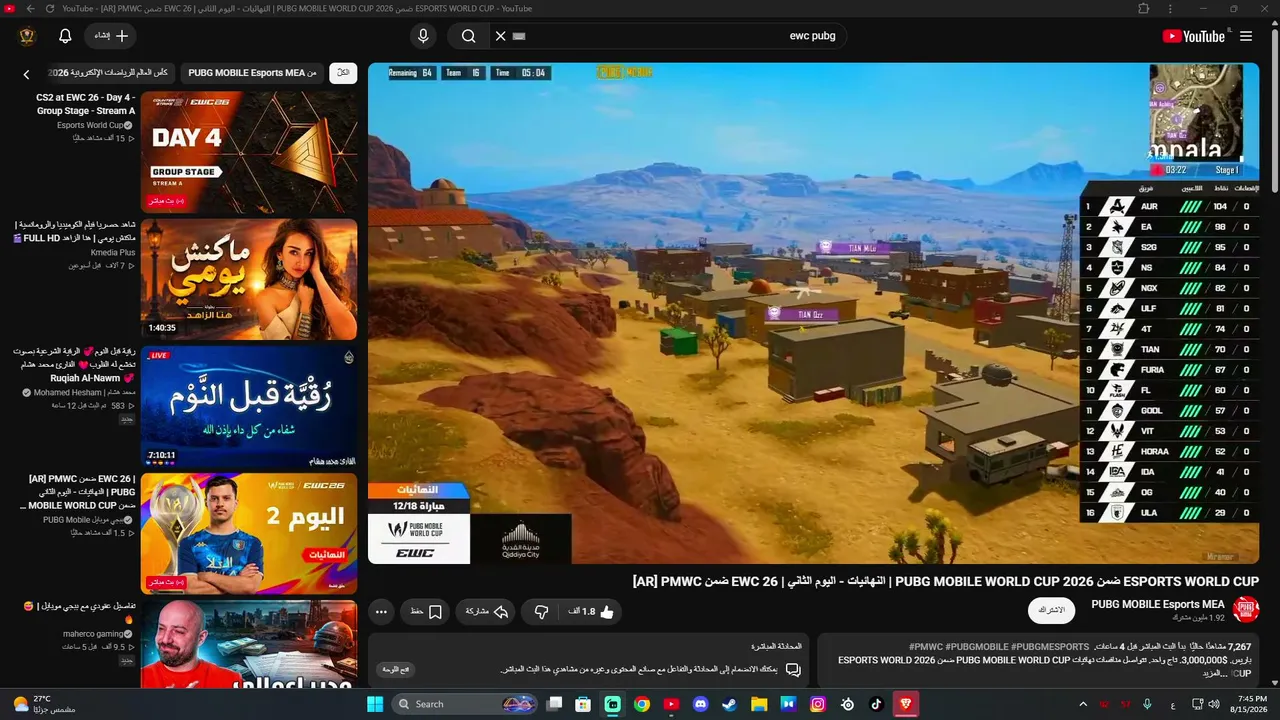Click the chips row scroll arrow
1280x720 pixels.
pos(26,74)
